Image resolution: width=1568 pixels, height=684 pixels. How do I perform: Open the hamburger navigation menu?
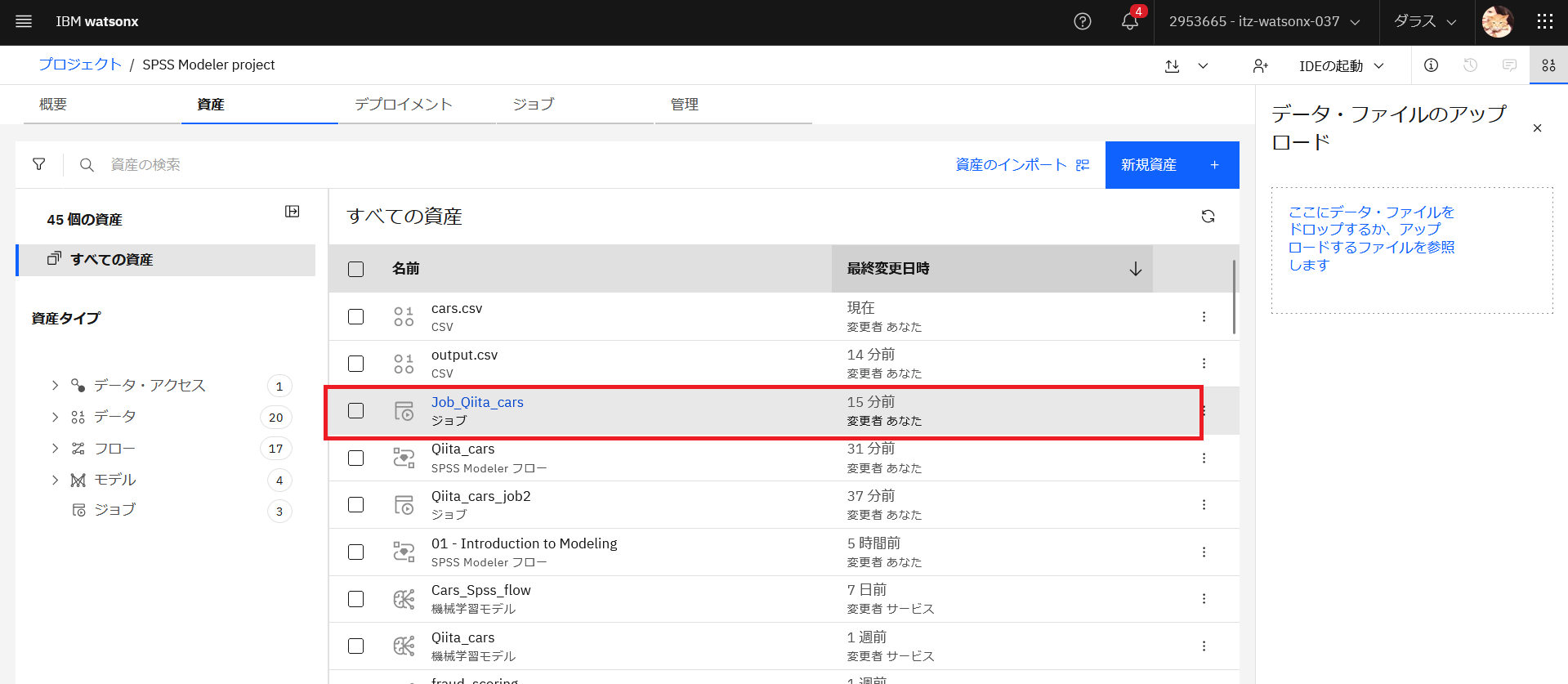click(x=24, y=22)
